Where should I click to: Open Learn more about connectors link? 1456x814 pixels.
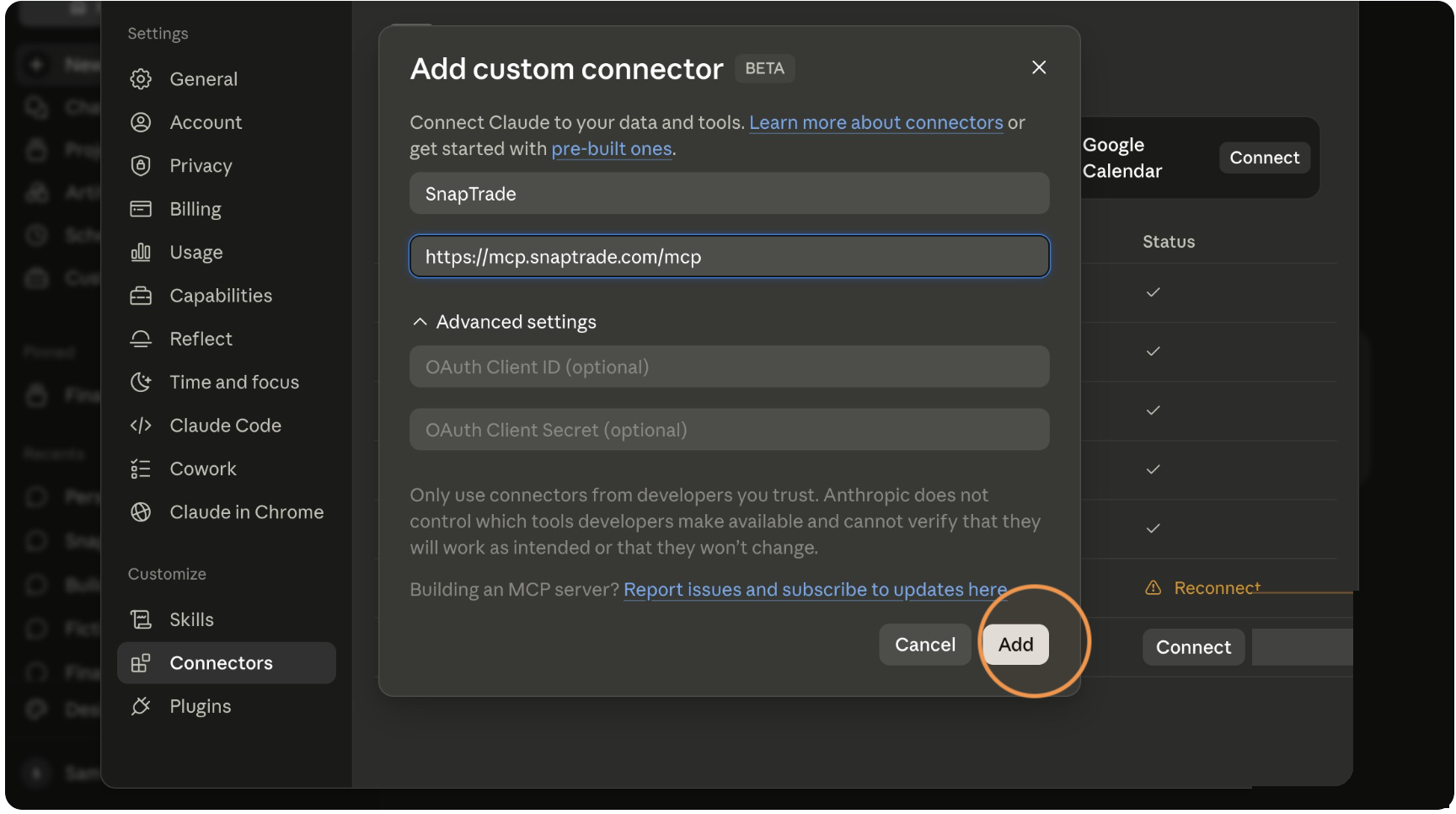coord(876,122)
